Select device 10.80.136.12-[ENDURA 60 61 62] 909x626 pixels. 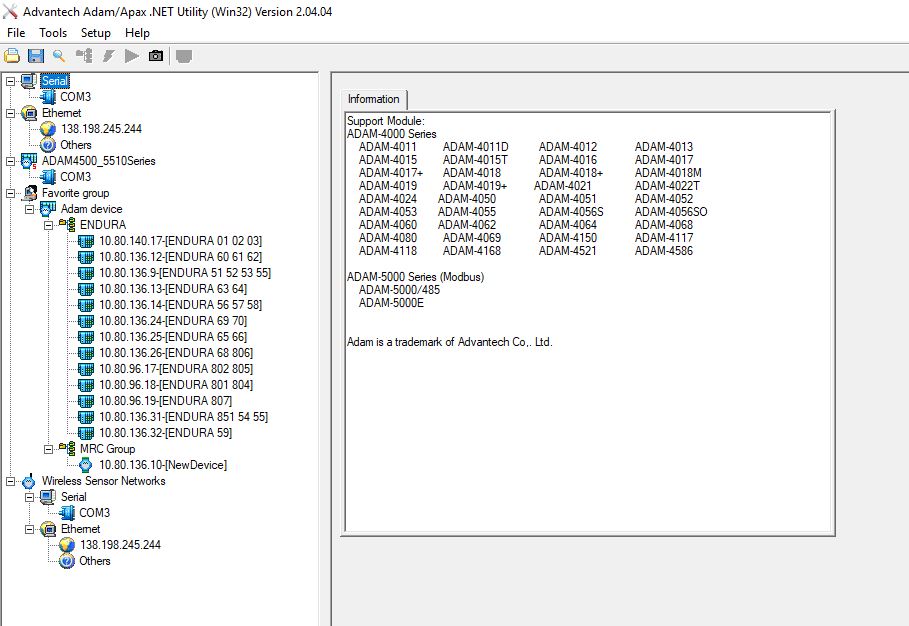click(x=180, y=257)
